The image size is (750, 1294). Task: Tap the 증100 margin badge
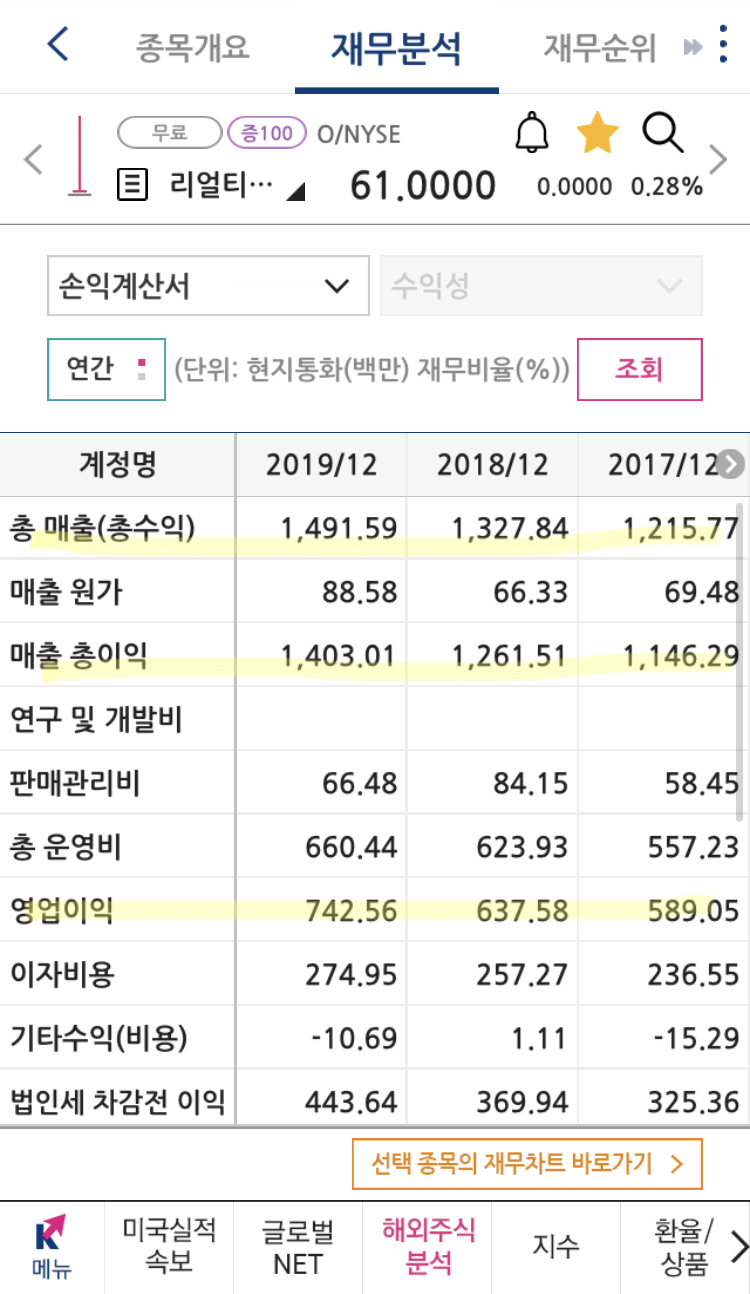[267, 132]
